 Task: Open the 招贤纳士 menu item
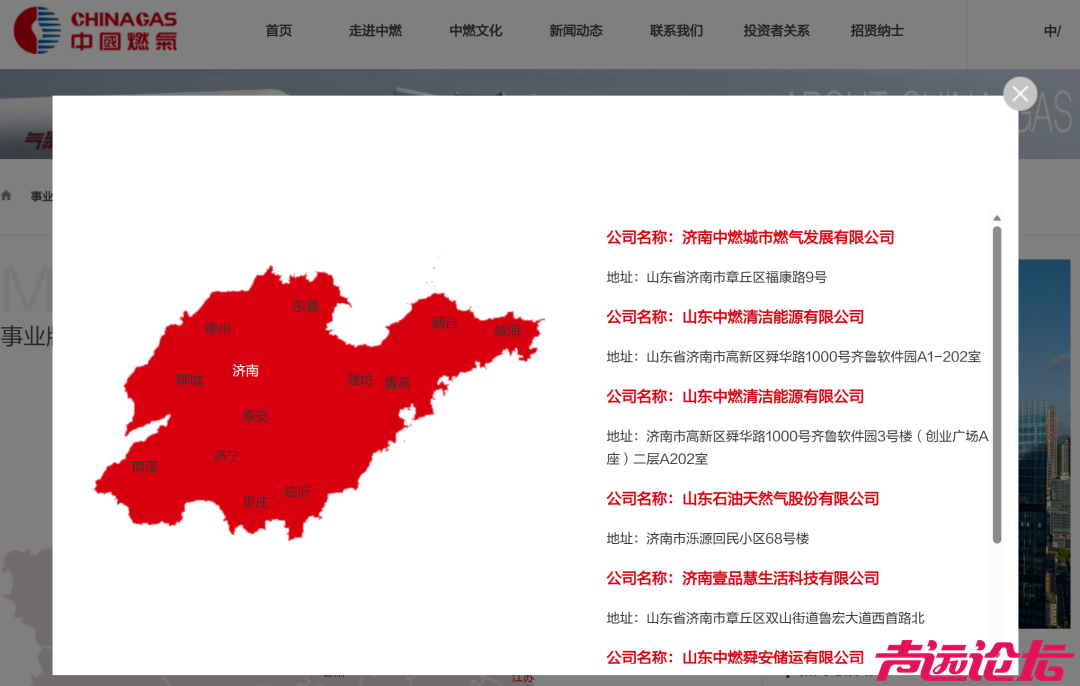coord(877,30)
